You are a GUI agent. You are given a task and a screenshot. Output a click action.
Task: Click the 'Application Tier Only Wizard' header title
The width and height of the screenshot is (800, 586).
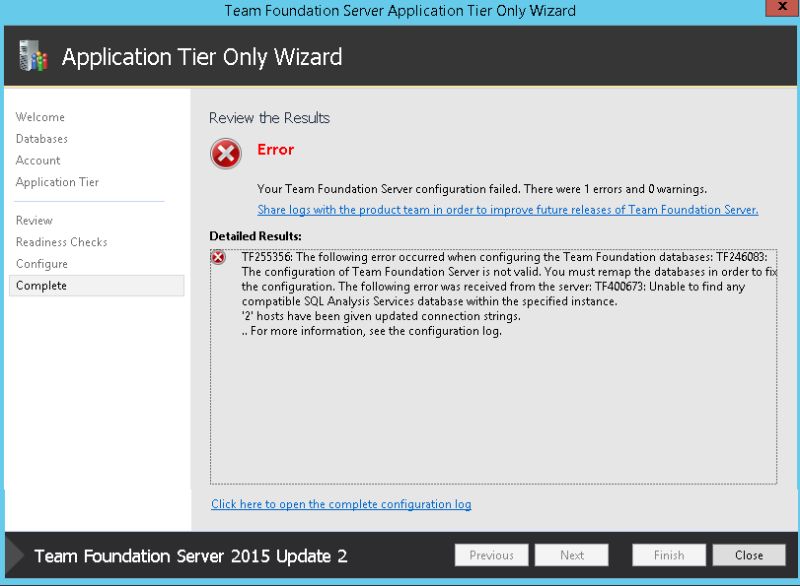202,57
